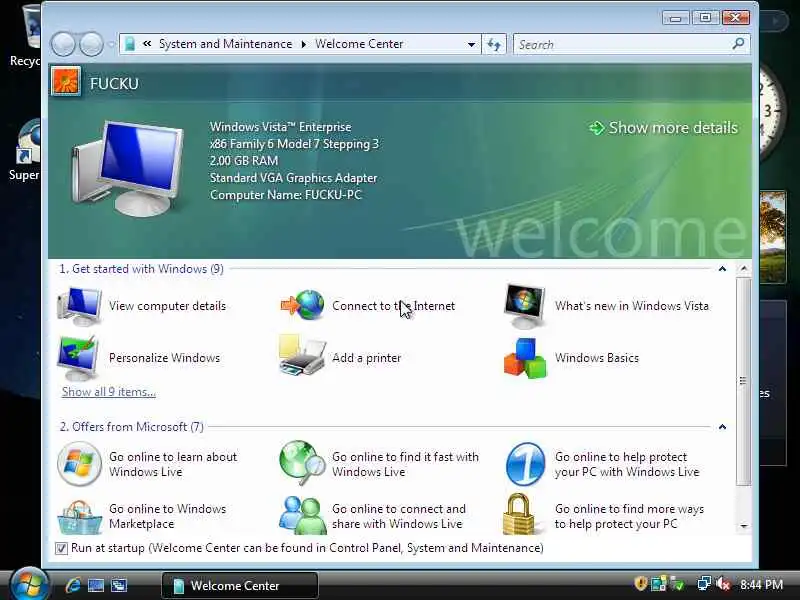
Task: Launch Internet Explorer from Quick Launch
Action: 73,585
